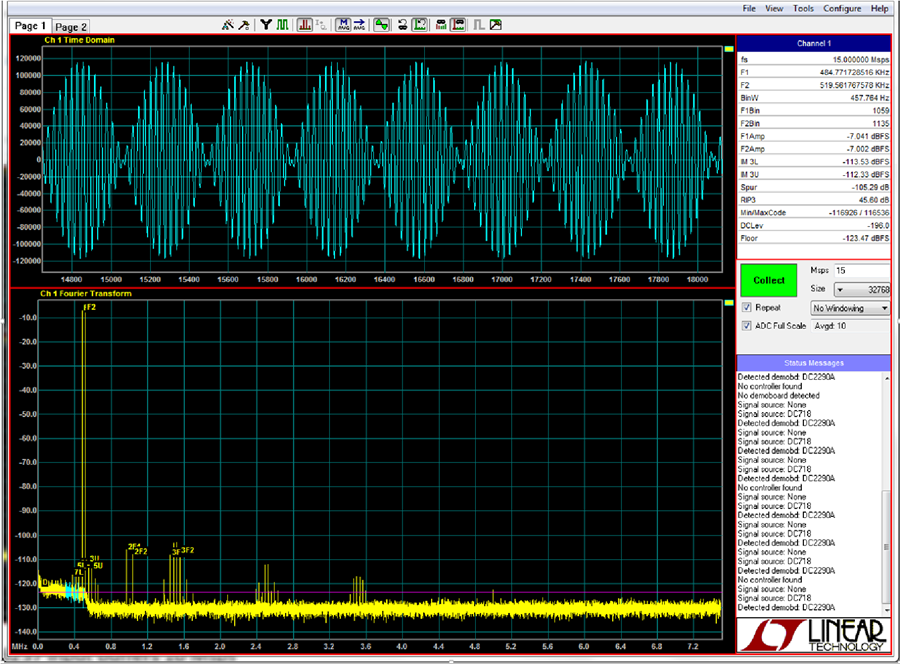Click the mask over bar chart icon
This screenshot has height=664, width=900.
441,25
